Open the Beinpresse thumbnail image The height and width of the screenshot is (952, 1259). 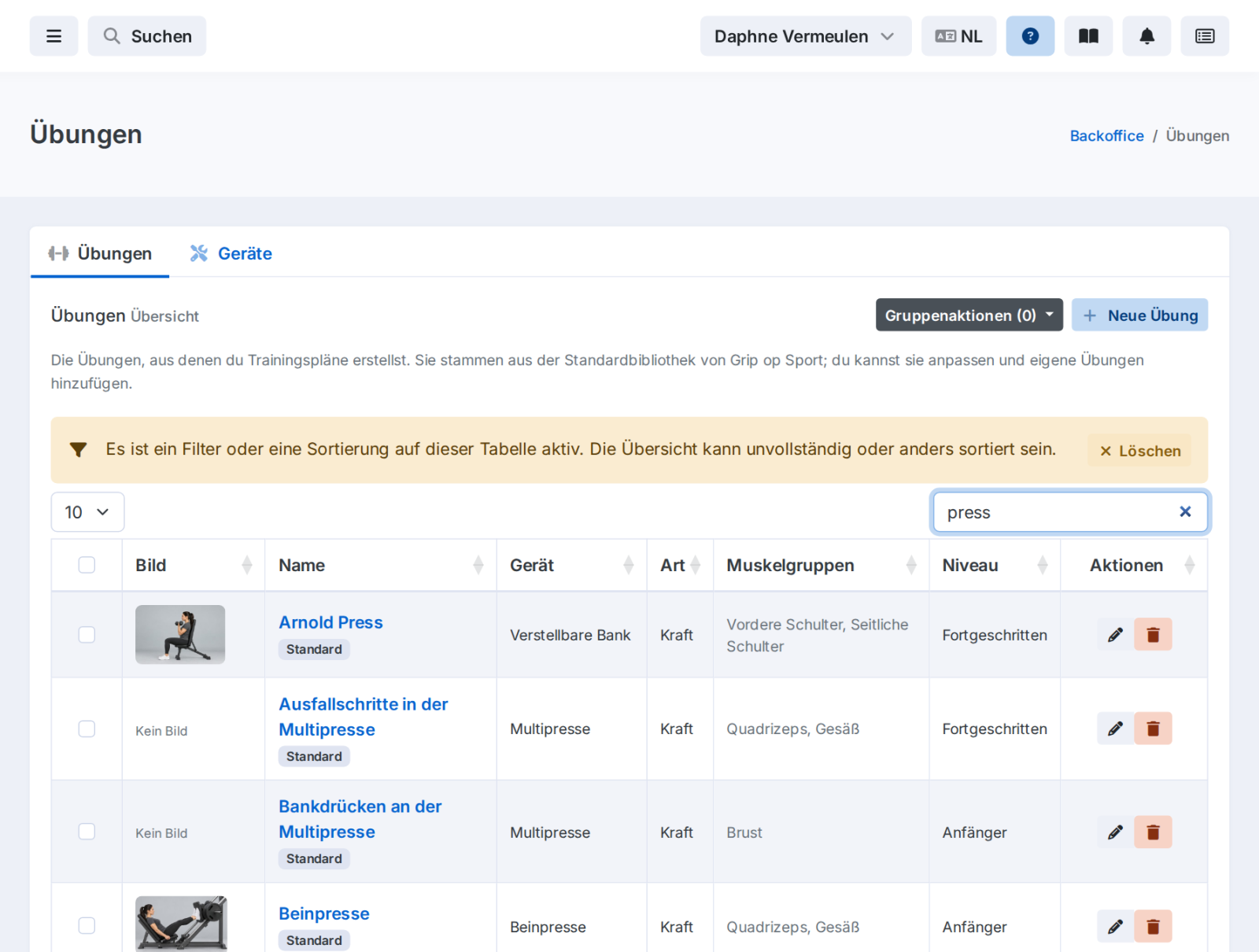(x=181, y=924)
